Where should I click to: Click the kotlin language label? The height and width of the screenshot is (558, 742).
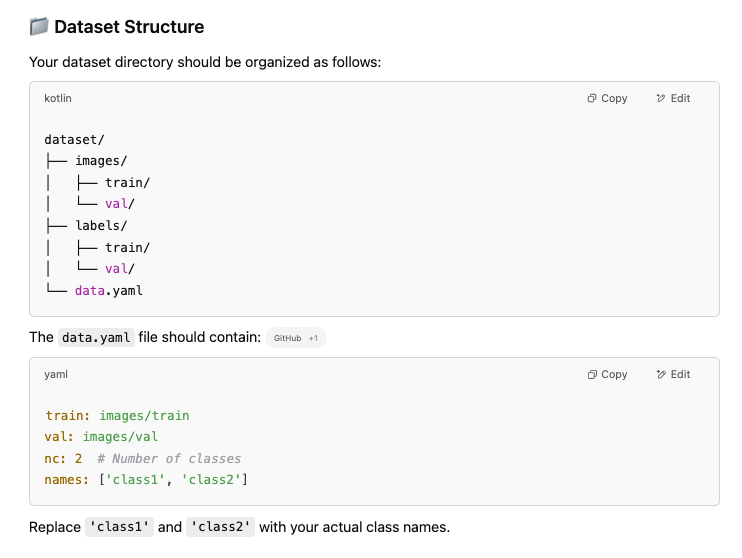coord(58,98)
